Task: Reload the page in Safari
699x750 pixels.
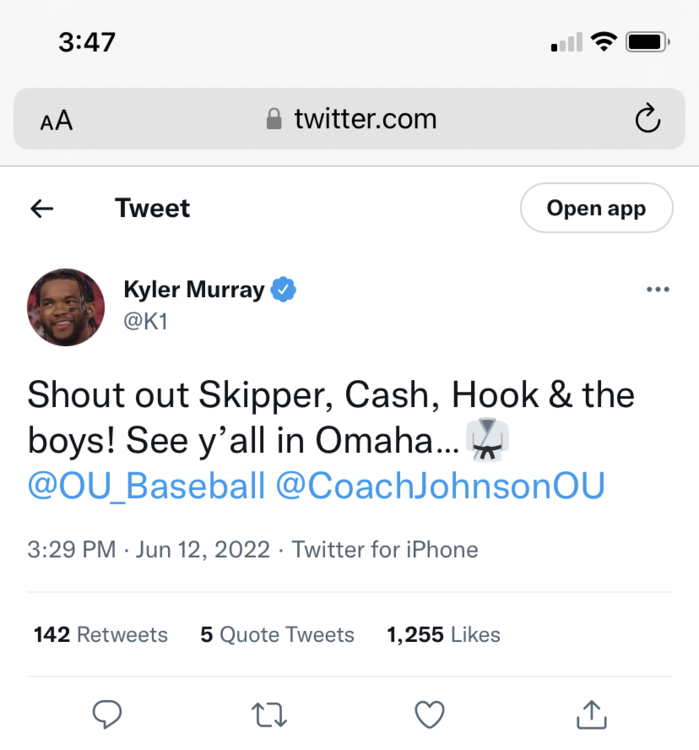Action: point(647,120)
